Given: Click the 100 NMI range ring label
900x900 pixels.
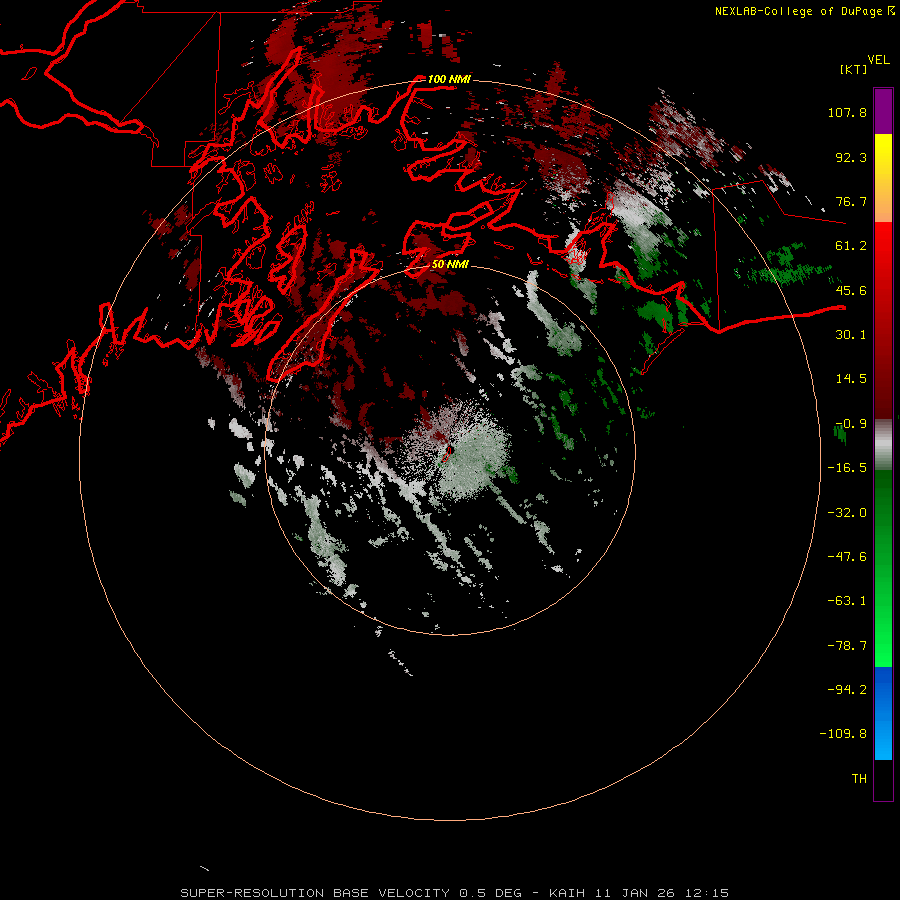Looking at the screenshot, I should click(449, 79).
